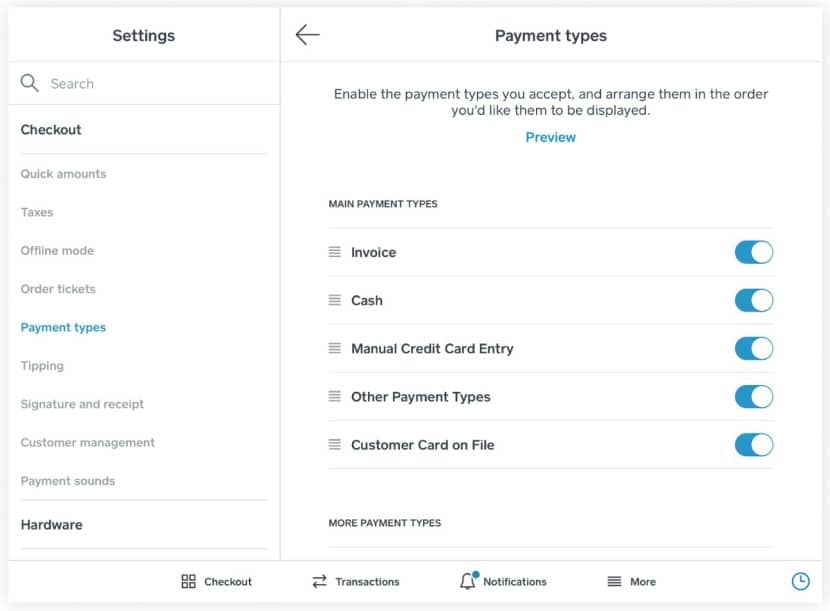Disable Other Payment Types
The width and height of the screenshot is (830, 611).
coord(753,396)
